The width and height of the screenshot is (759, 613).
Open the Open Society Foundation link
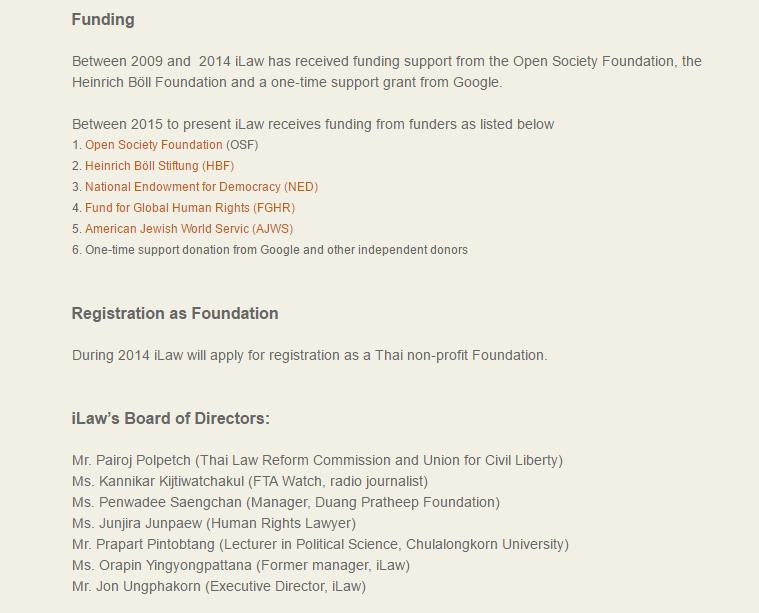coord(153,145)
